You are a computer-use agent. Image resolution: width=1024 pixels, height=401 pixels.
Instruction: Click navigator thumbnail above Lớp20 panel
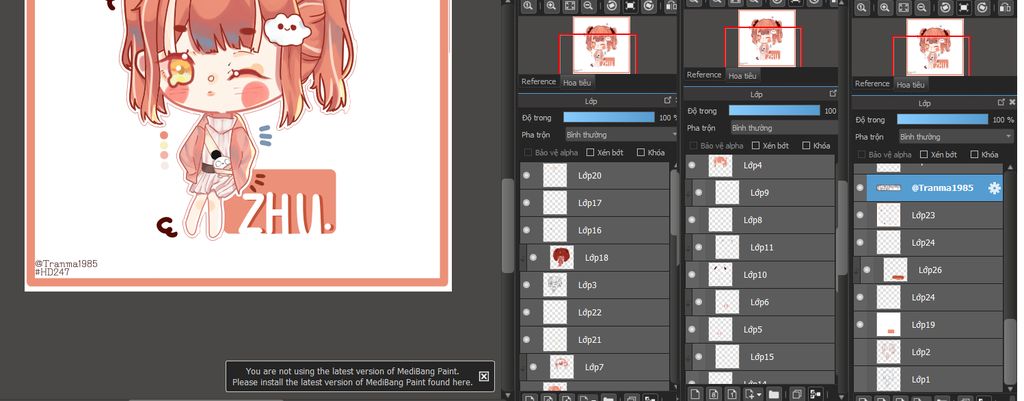coord(601,45)
